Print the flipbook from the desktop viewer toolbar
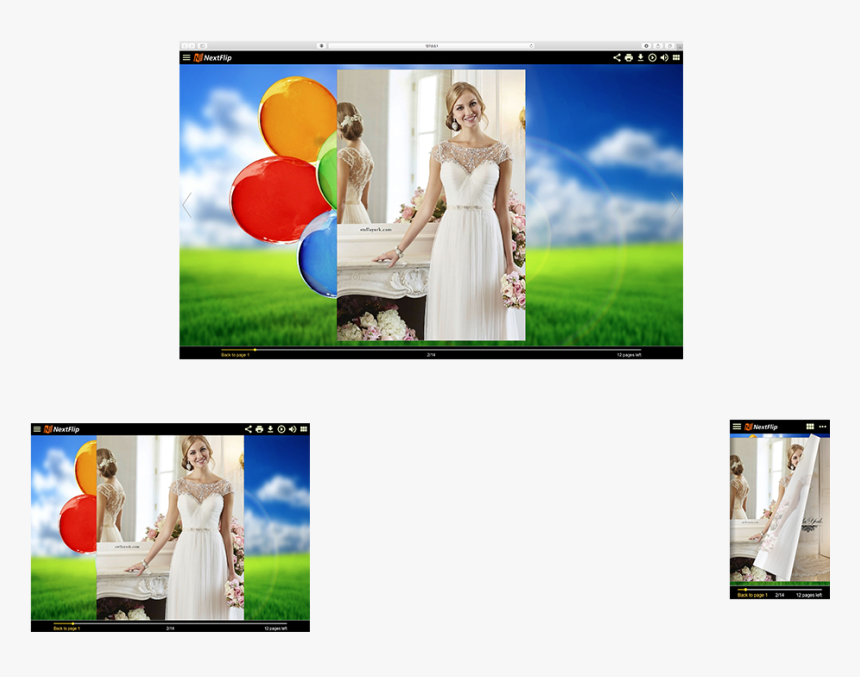The width and height of the screenshot is (860, 677). coord(629,58)
